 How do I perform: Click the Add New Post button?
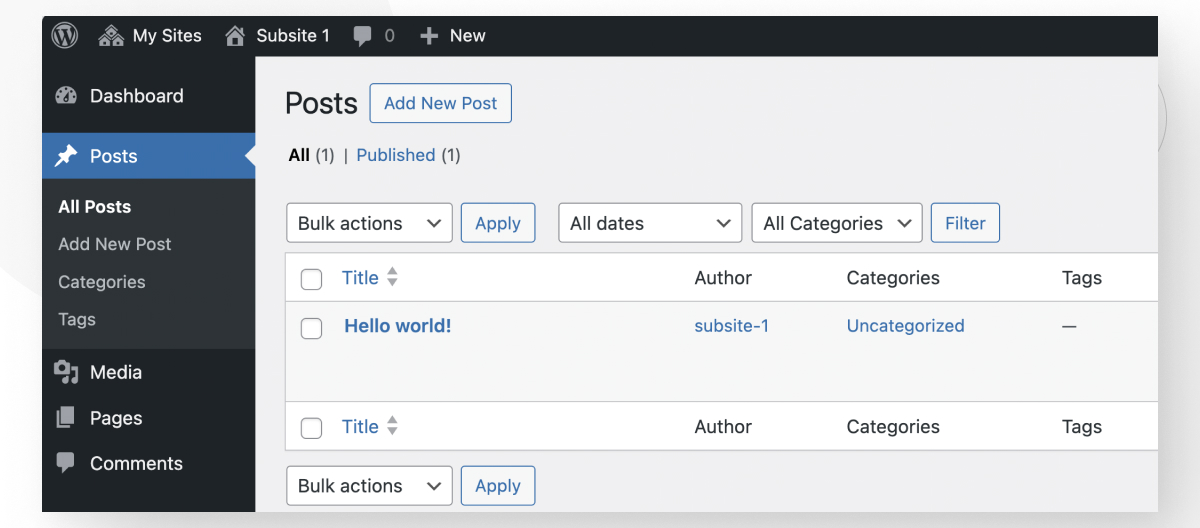[440, 103]
